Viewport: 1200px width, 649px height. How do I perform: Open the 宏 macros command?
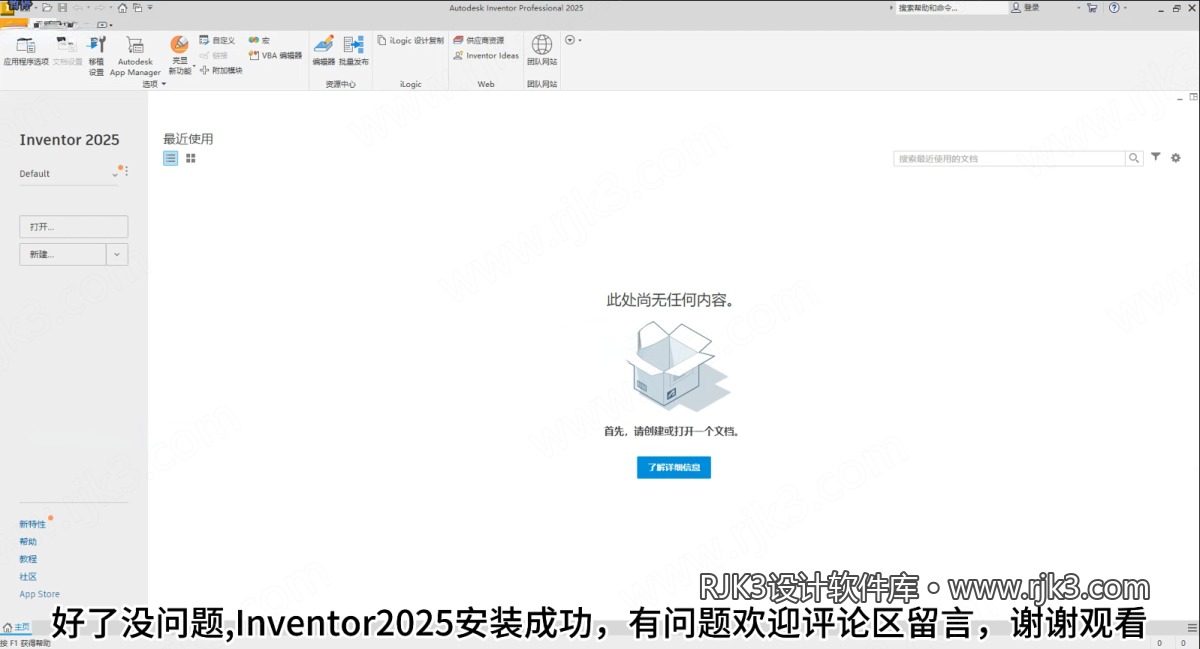point(259,40)
